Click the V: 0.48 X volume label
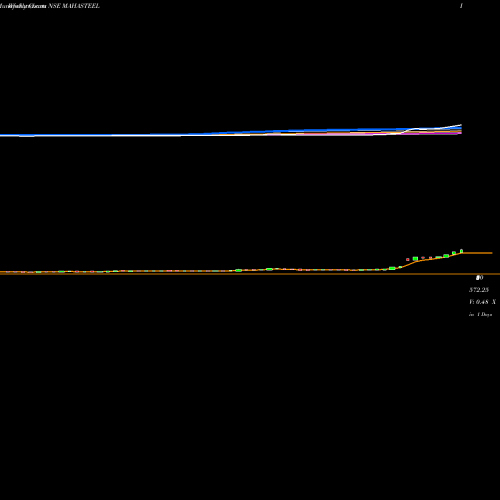Viewport: 500px width, 500px height. [482, 302]
